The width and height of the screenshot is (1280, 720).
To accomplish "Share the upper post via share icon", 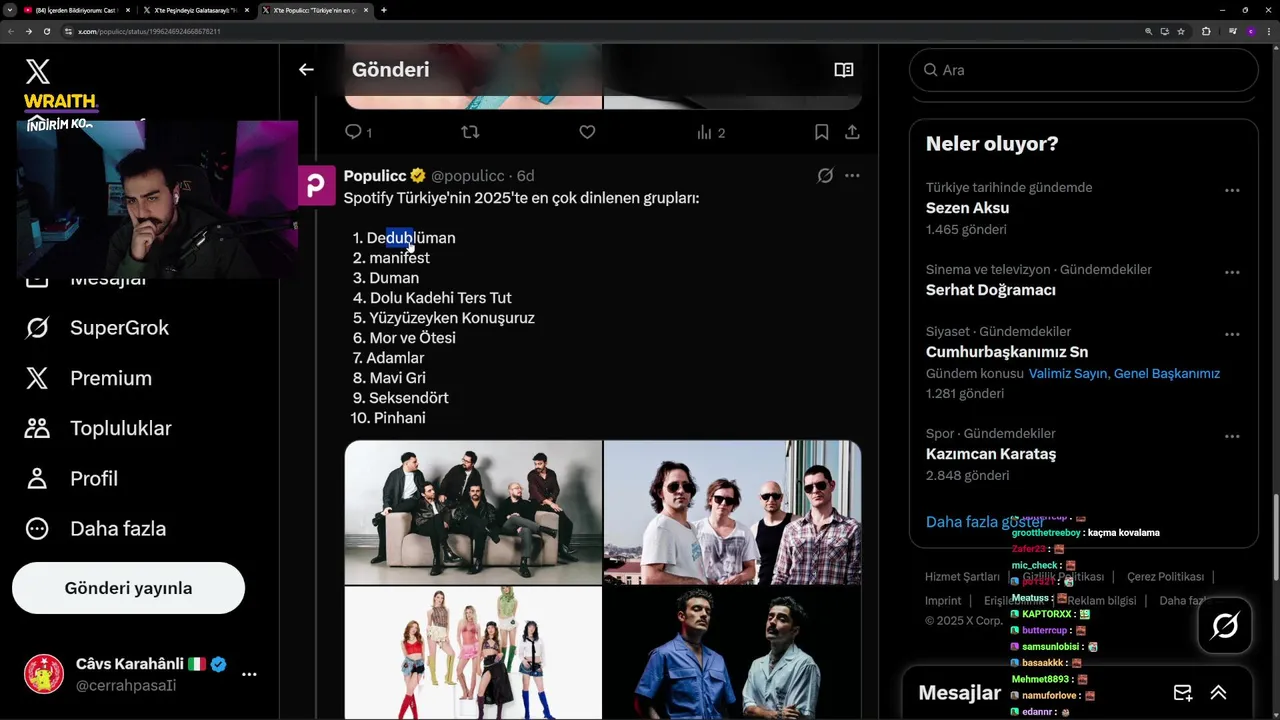I will [852, 132].
